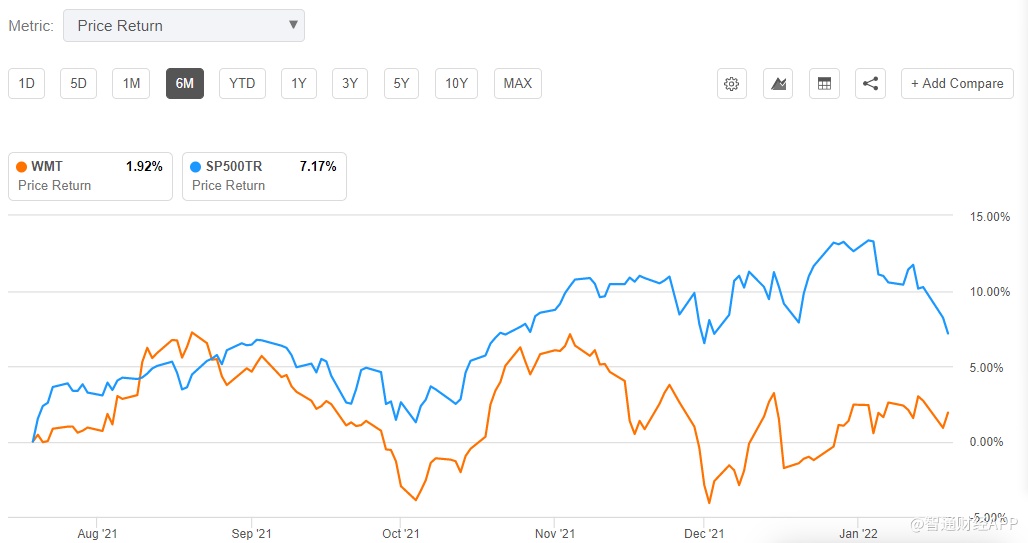Image resolution: width=1028 pixels, height=543 pixels.
Task: Share this chart
Action: pyautogui.click(x=870, y=84)
